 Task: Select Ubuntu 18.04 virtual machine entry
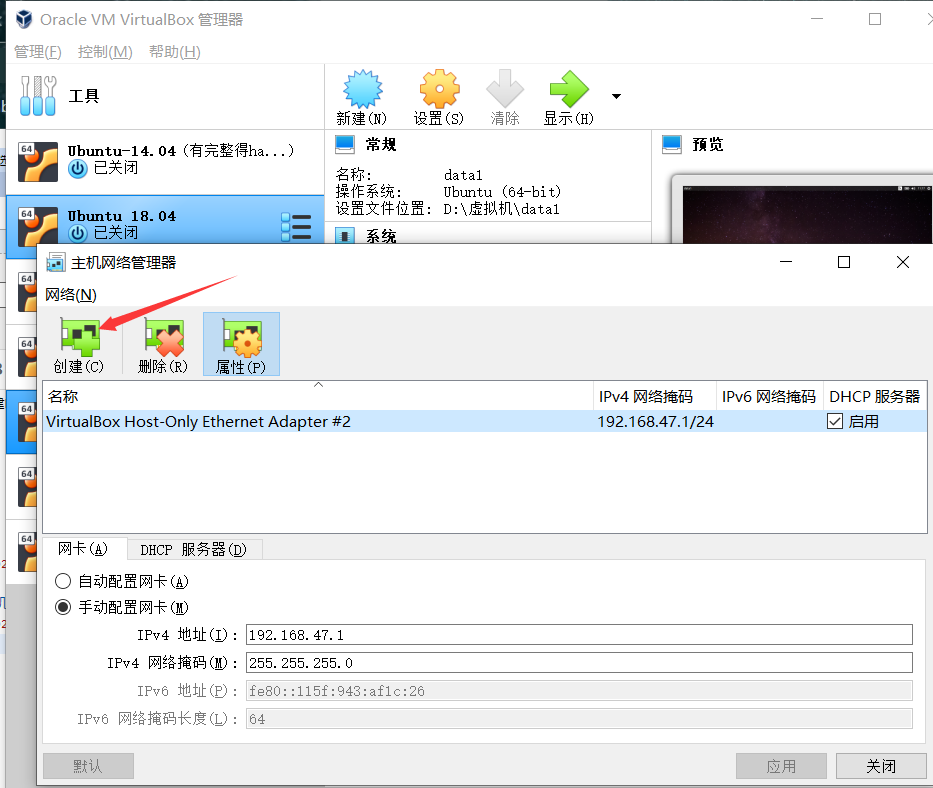tap(165, 226)
